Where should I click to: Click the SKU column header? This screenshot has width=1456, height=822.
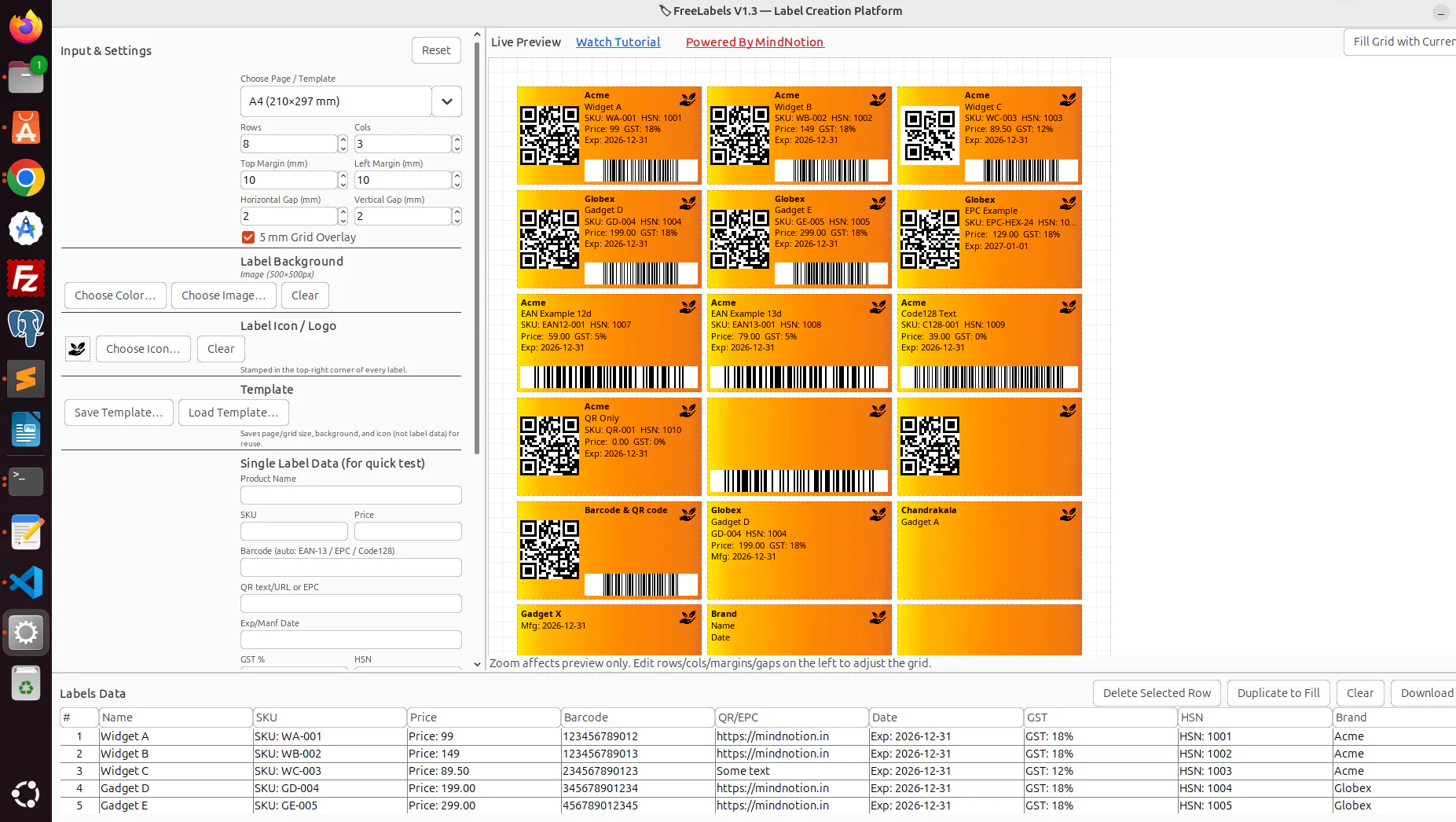pos(329,717)
